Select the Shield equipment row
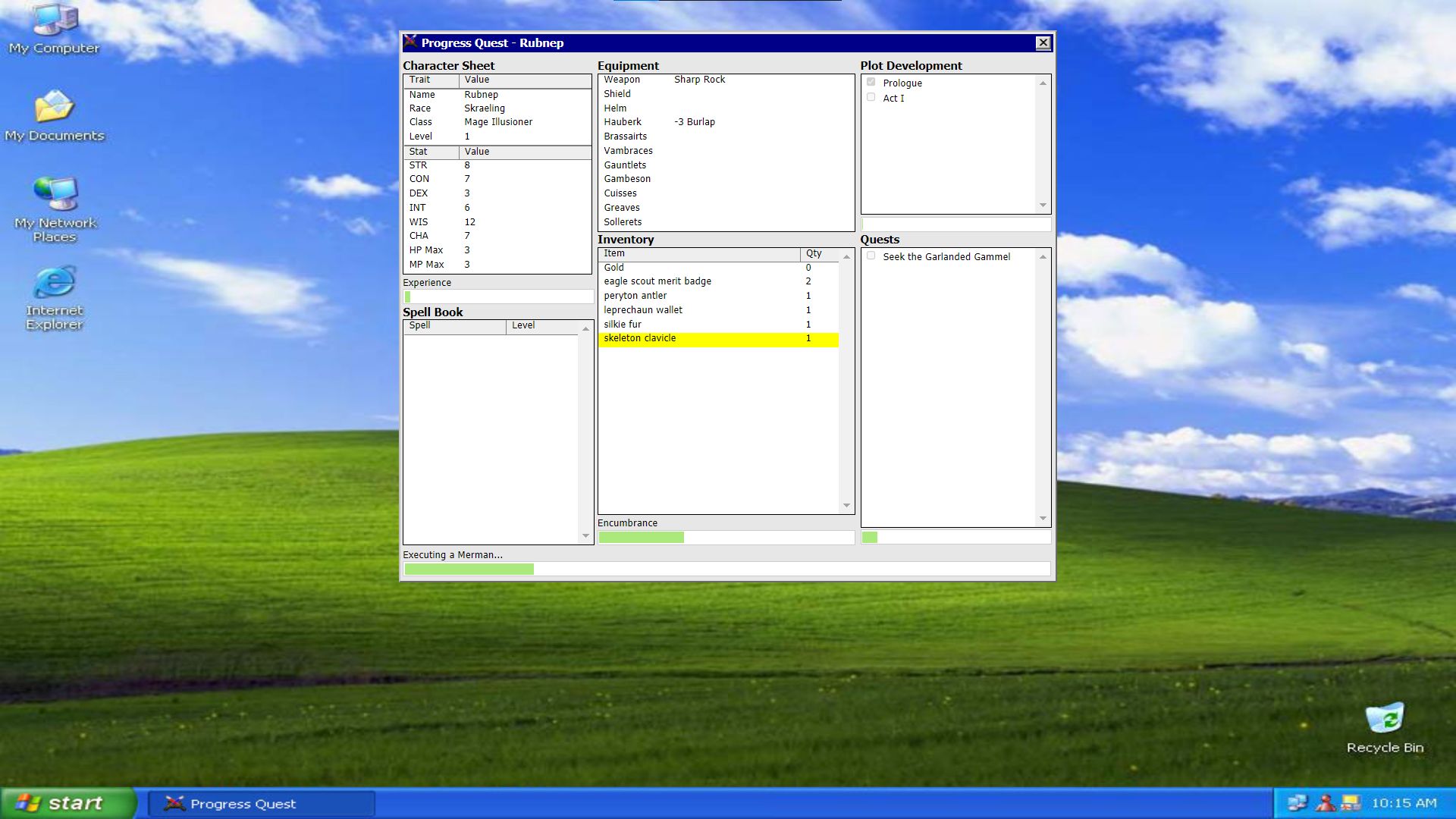 [726, 94]
